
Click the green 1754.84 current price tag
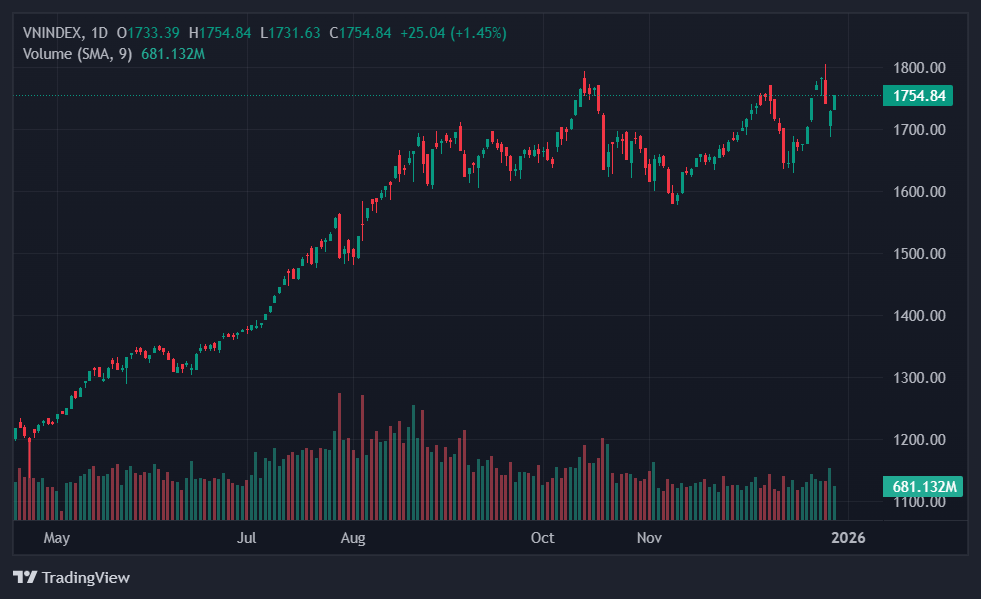(917, 96)
